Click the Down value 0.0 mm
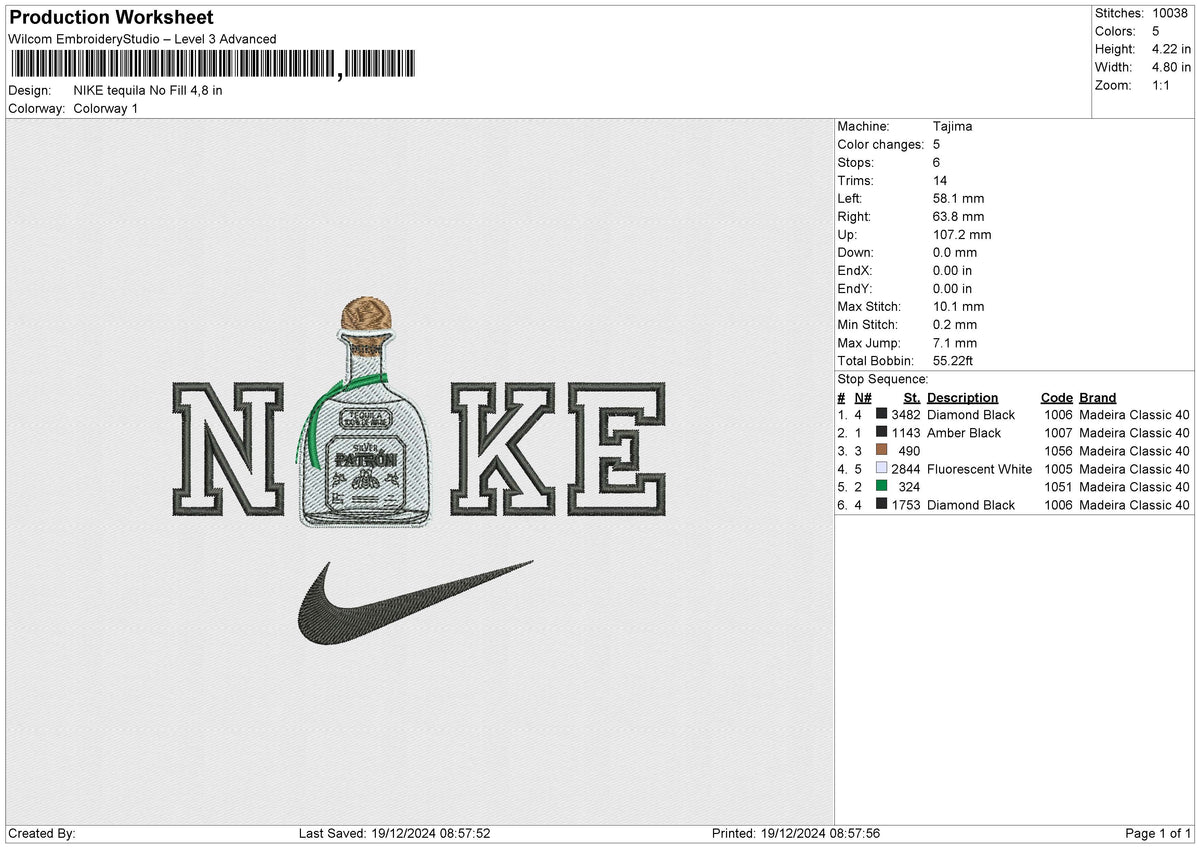This screenshot has height=848, width=1200. (x=954, y=252)
